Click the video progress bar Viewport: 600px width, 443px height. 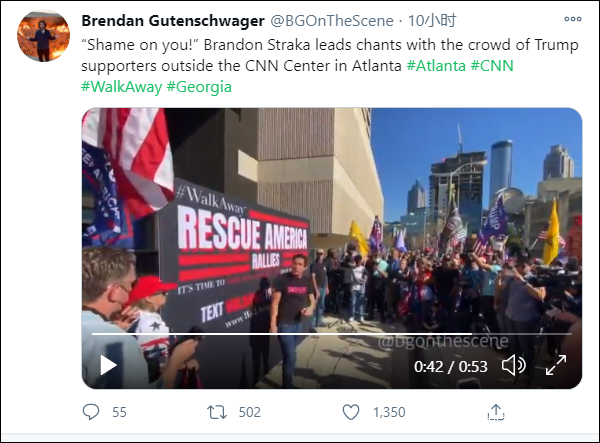point(332,334)
